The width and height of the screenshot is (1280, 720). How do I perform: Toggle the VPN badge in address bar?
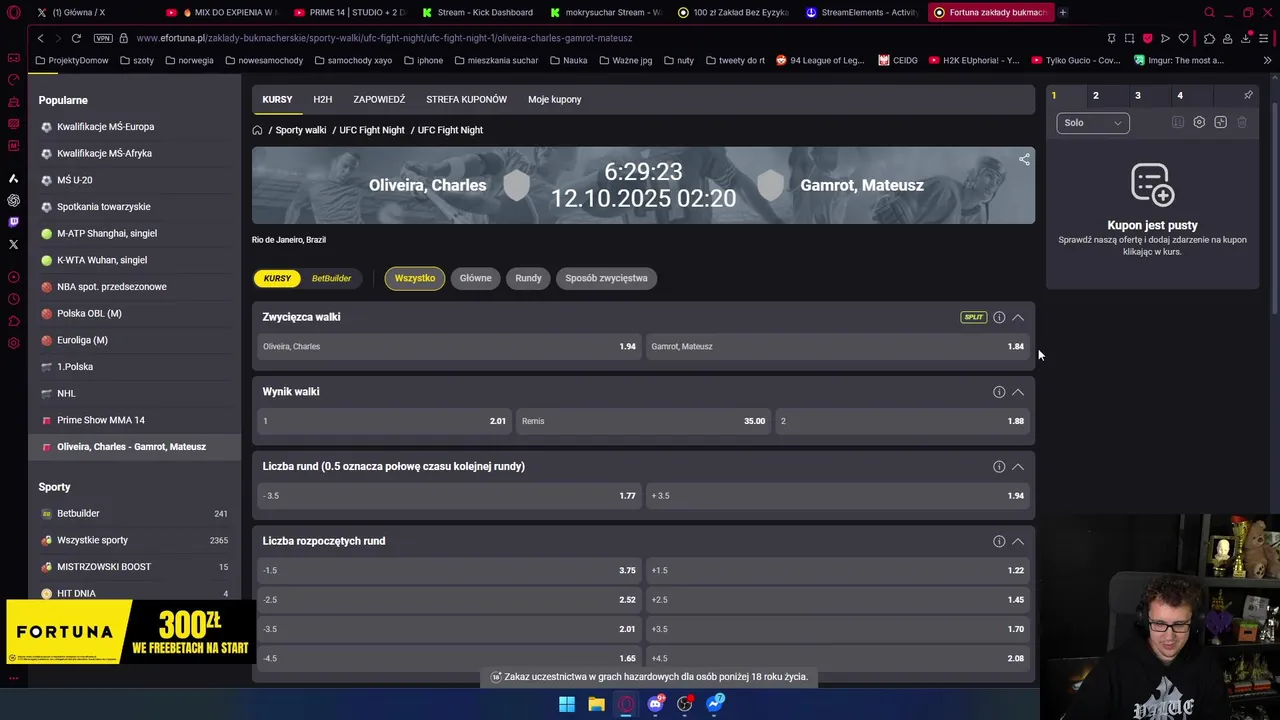coord(103,38)
